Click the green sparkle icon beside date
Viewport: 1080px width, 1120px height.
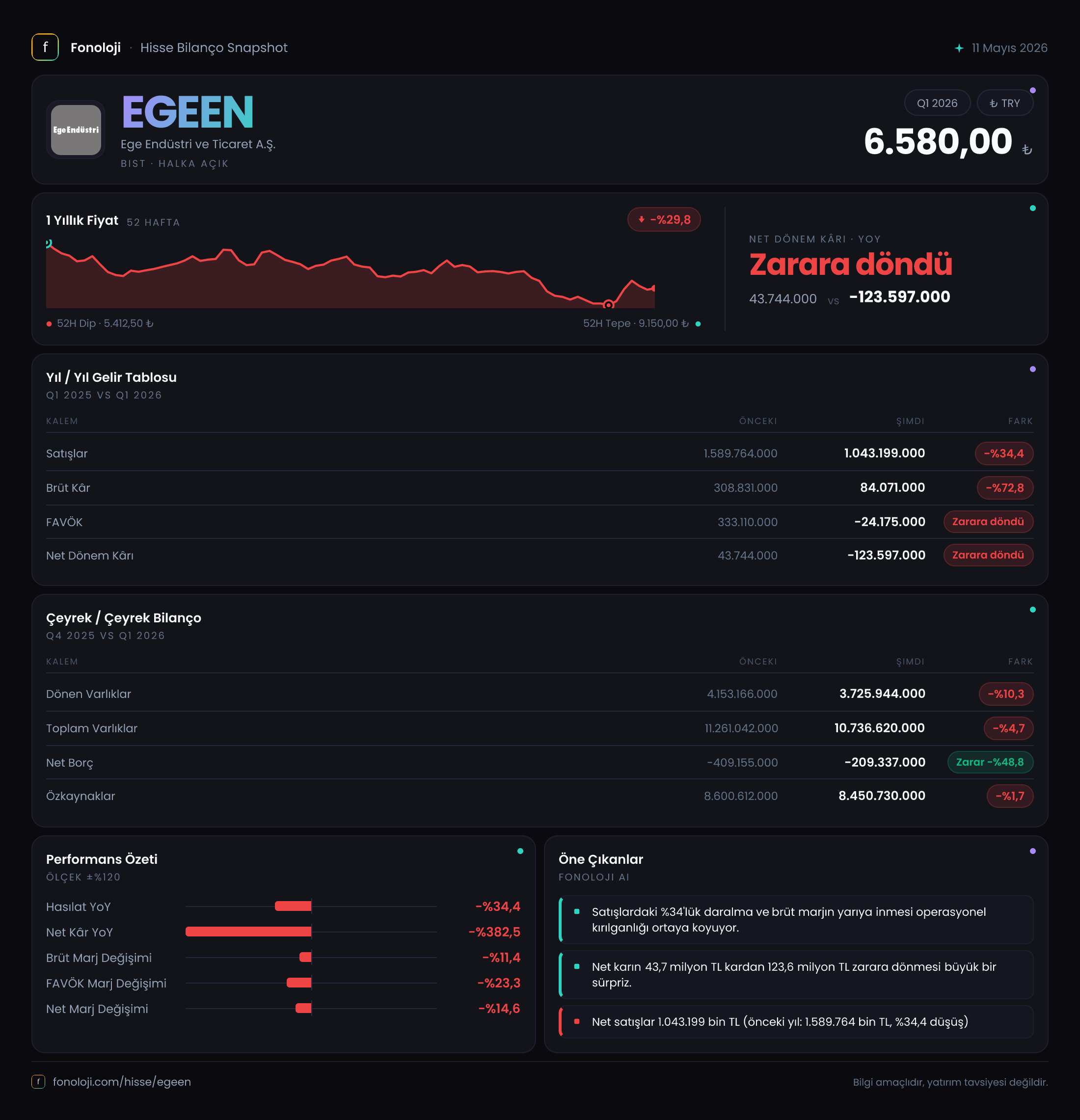[959, 48]
